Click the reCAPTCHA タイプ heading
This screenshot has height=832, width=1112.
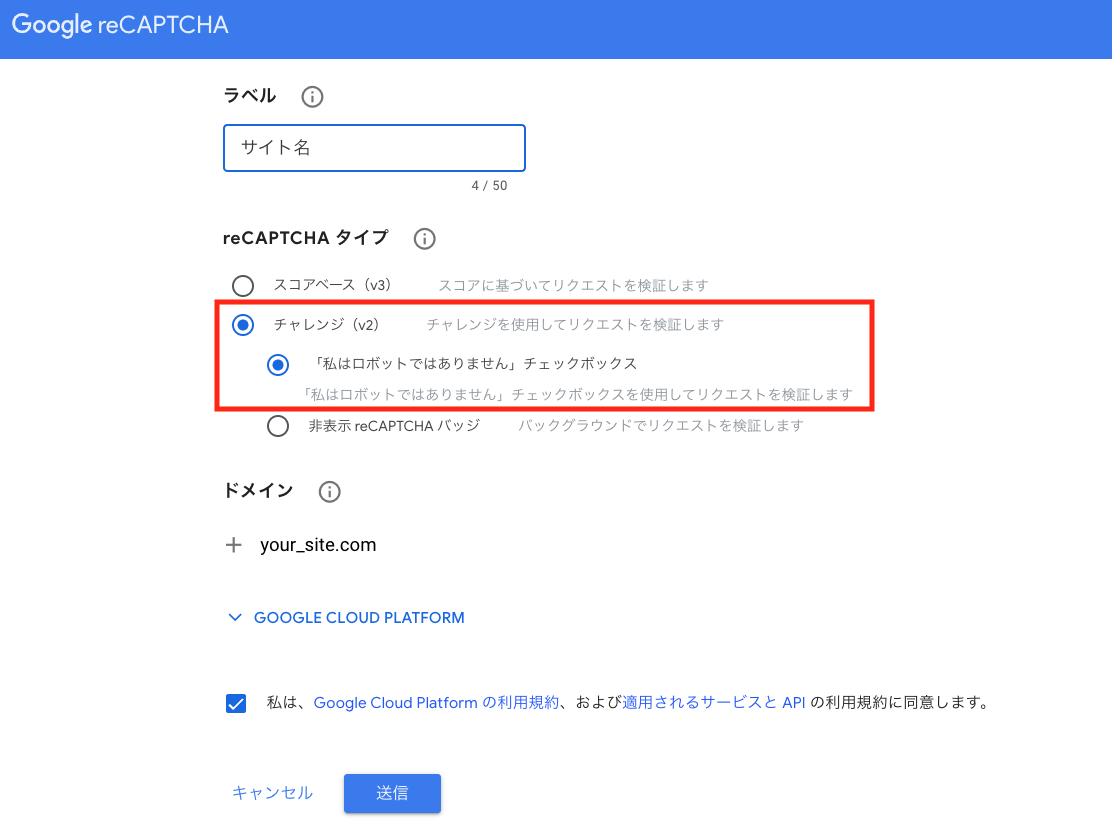click(306, 238)
